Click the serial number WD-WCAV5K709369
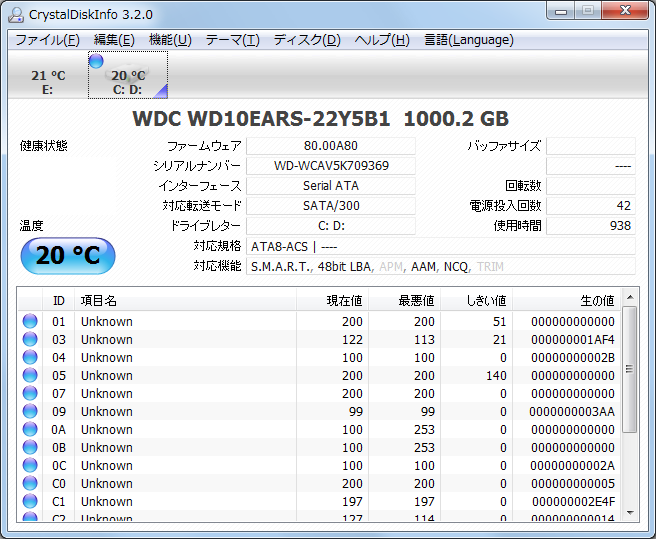The height and width of the screenshot is (539, 656). (x=331, y=166)
